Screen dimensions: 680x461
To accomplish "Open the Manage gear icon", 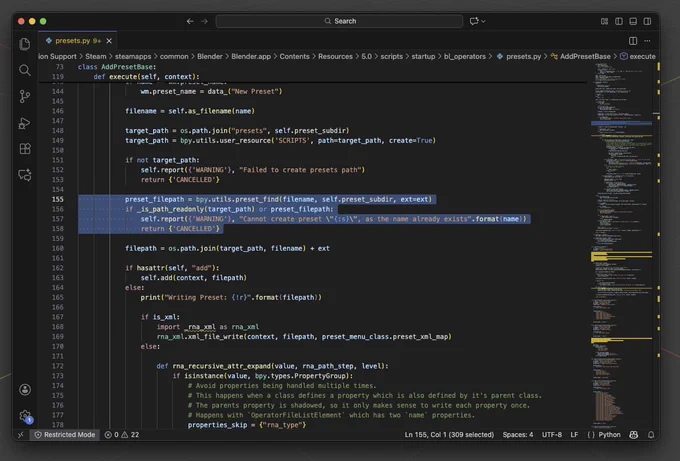I will point(25,416).
